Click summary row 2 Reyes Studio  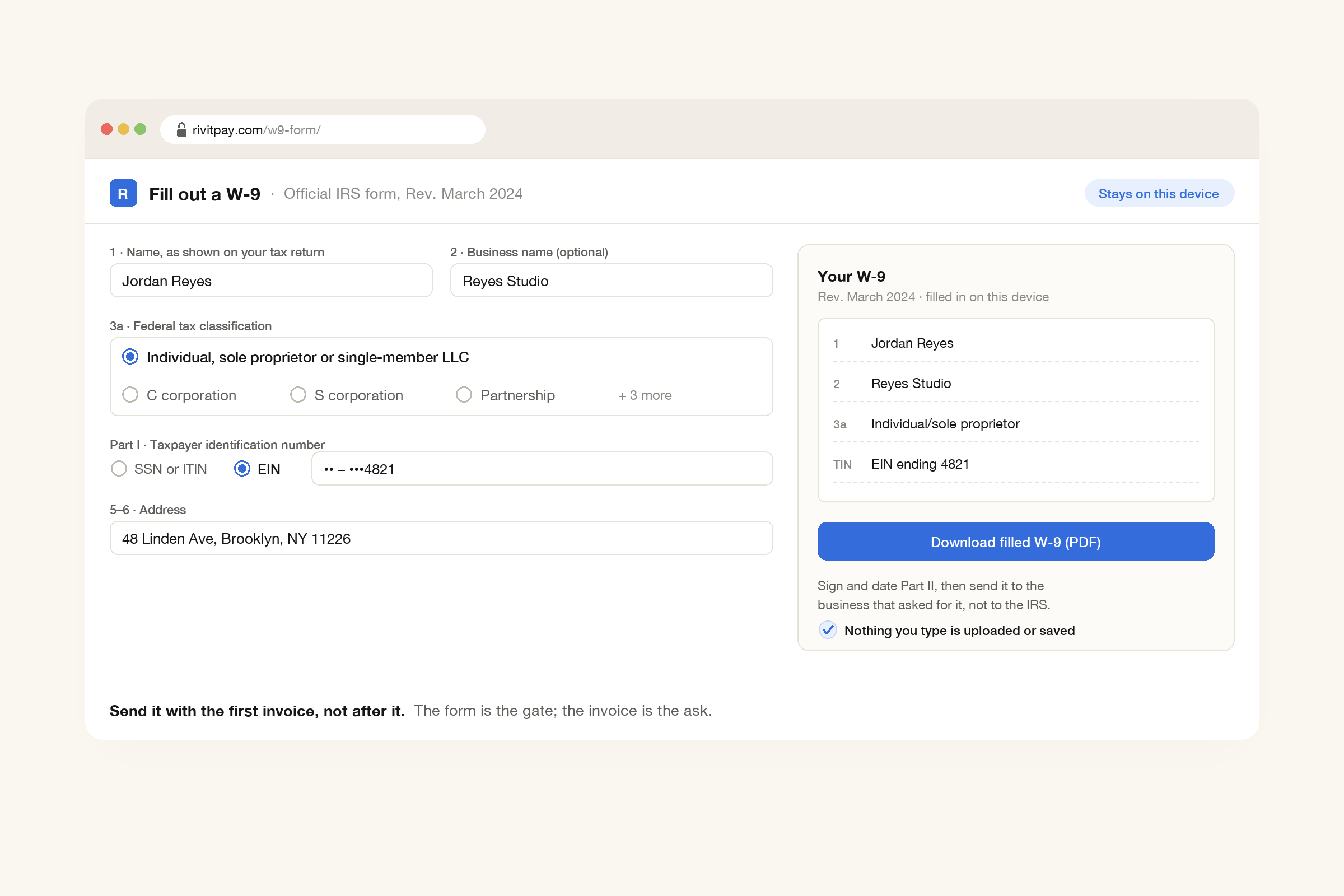tap(1015, 384)
